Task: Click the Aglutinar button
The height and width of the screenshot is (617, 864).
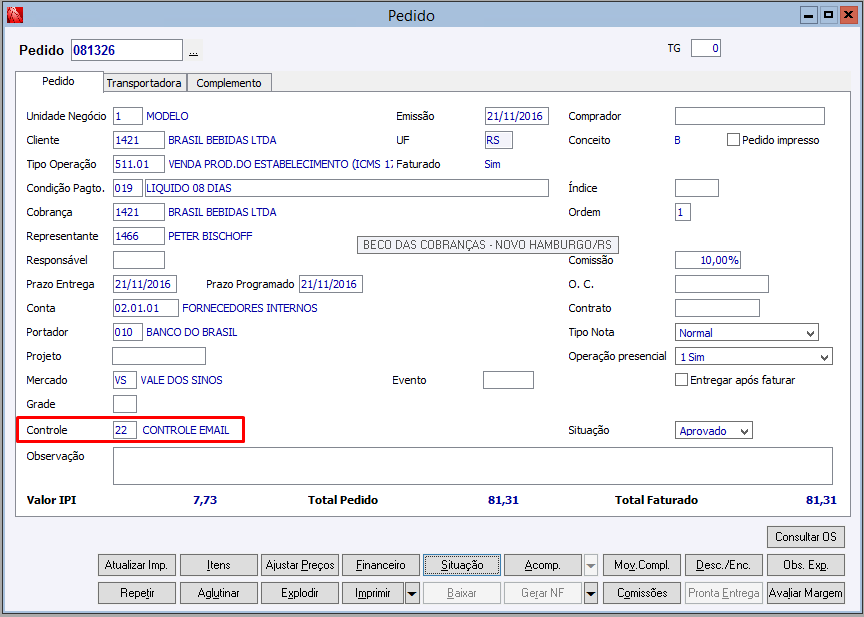Action: pyautogui.click(x=219, y=593)
